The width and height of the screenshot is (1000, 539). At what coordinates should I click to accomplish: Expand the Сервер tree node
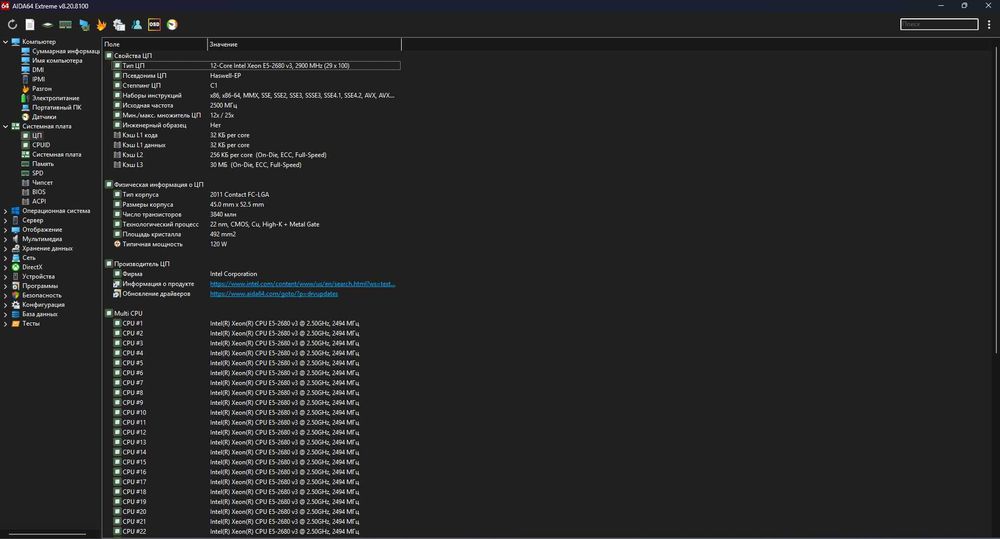tap(6, 220)
